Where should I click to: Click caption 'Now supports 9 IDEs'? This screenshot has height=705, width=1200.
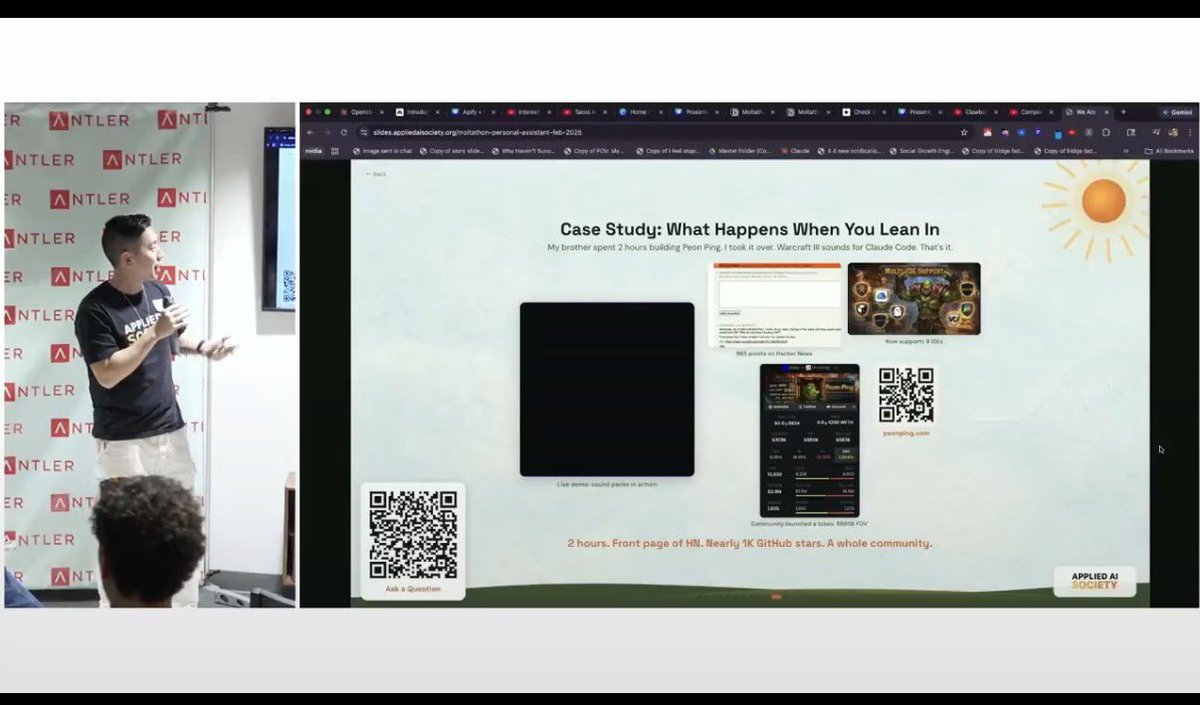tap(914, 341)
